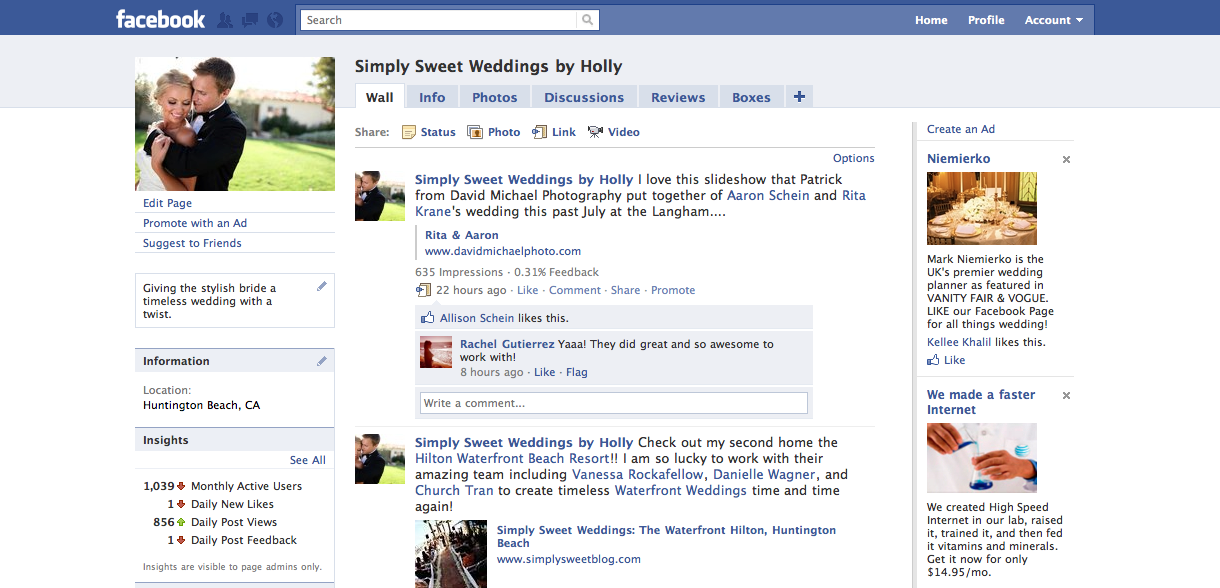Switch to the Info tab
This screenshot has width=1220, height=588.
[432, 97]
